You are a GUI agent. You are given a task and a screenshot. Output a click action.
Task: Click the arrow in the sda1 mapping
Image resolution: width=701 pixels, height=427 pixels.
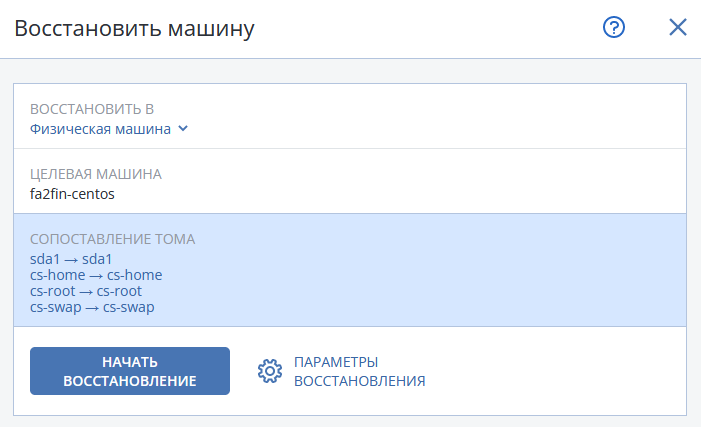[71, 259]
